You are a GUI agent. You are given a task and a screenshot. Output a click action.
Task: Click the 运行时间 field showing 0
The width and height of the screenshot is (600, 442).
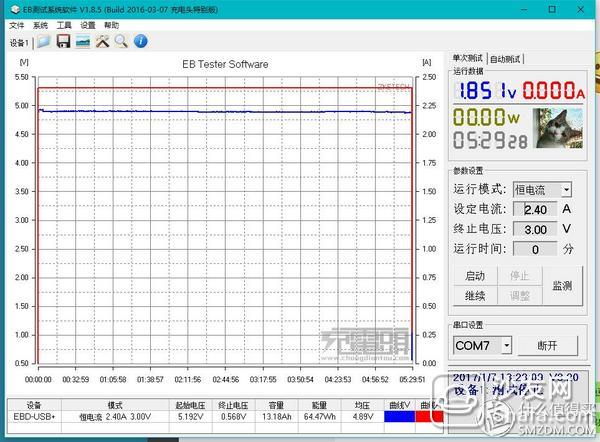point(535,250)
